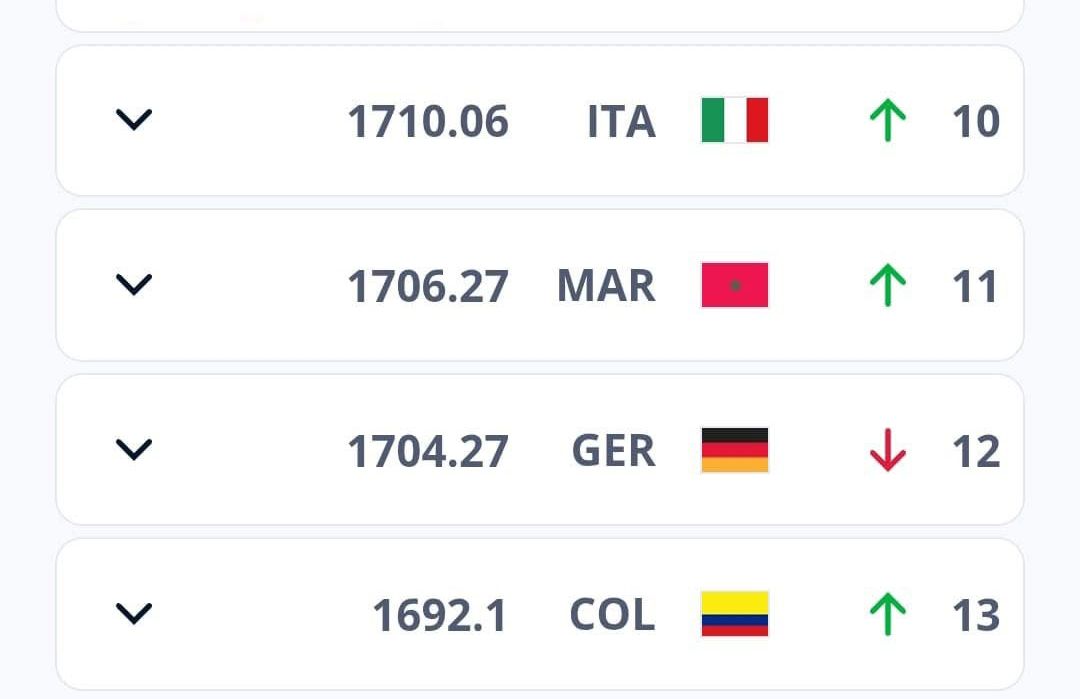The image size is (1080, 699).
Task: Click the green up arrow beside rank 11
Action: [888, 285]
